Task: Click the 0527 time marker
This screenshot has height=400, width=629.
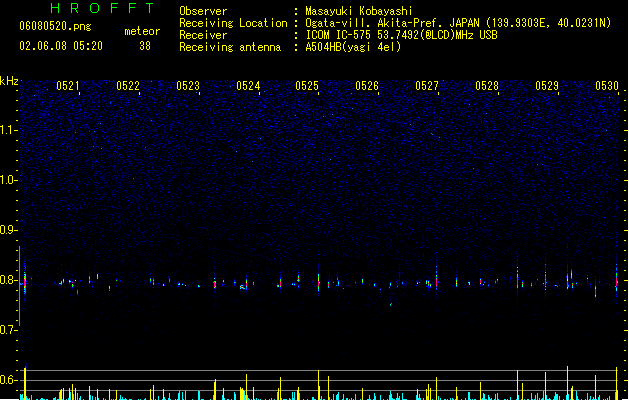Action: pyautogui.click(x=427, y=86)
